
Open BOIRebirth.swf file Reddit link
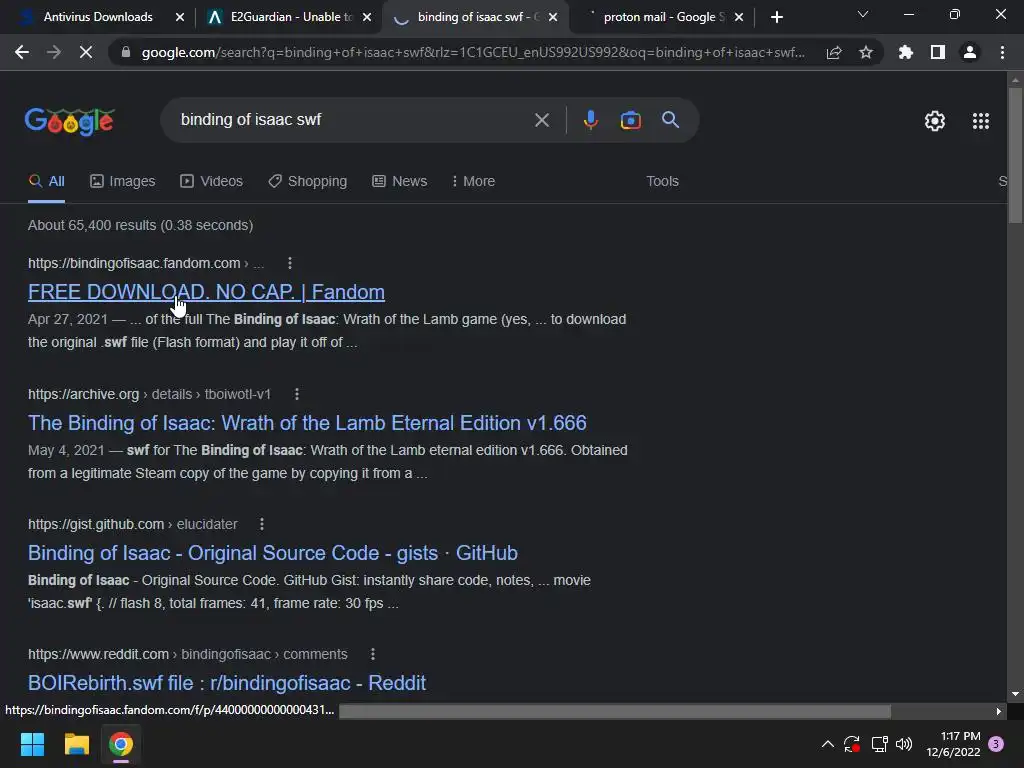pos(227,683)
